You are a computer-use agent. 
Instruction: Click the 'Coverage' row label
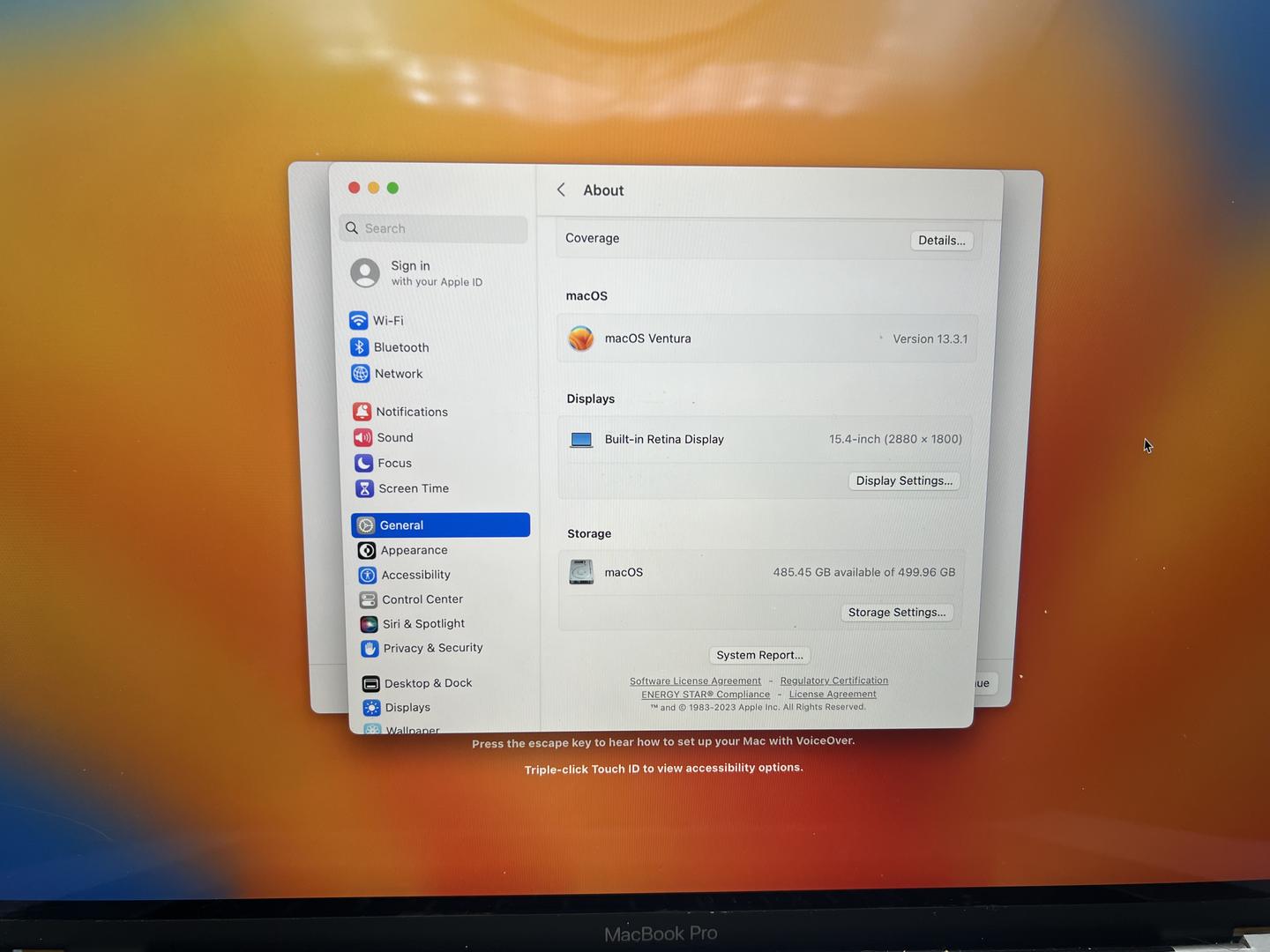pyautogui.click(x=593, y=238)
